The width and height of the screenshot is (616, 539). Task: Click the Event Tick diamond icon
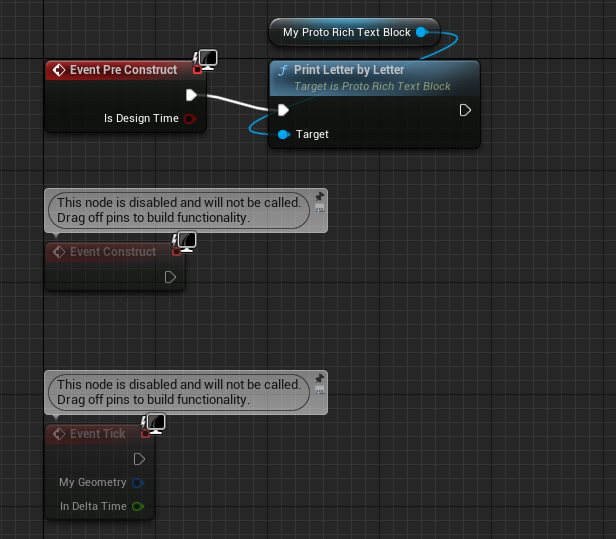59,434
